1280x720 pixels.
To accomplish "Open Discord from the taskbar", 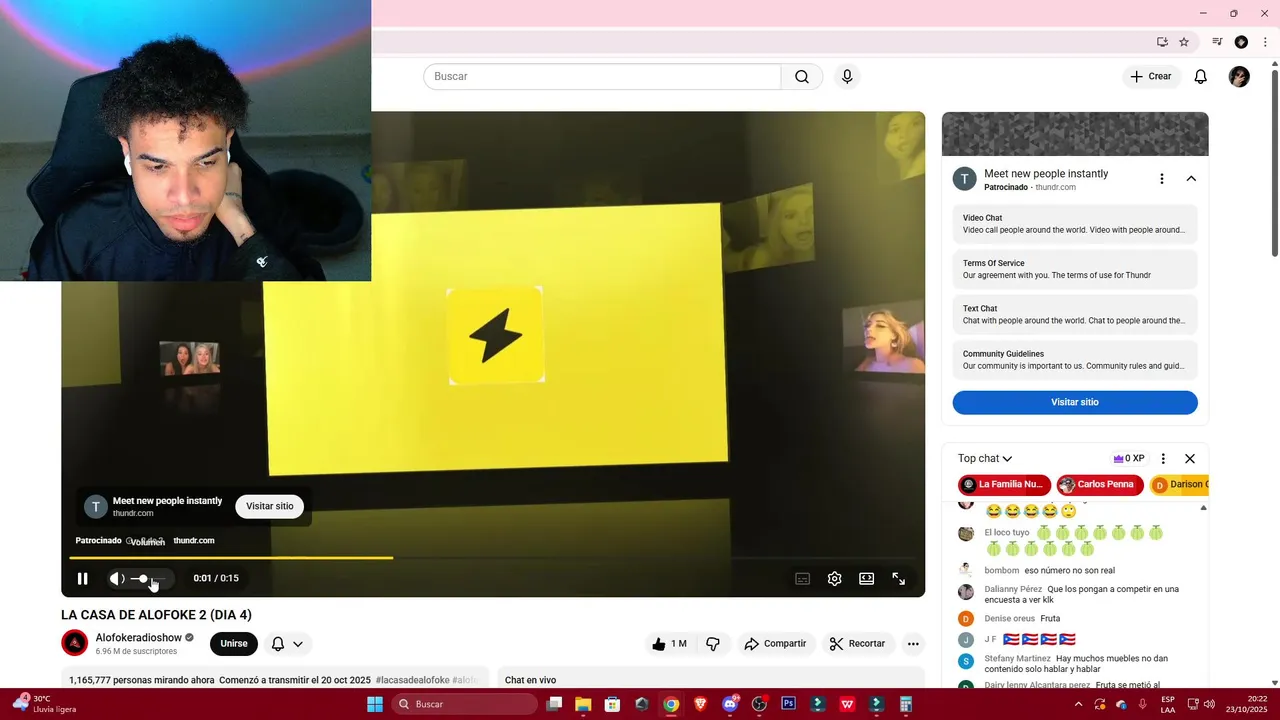I will pos(730,704).
